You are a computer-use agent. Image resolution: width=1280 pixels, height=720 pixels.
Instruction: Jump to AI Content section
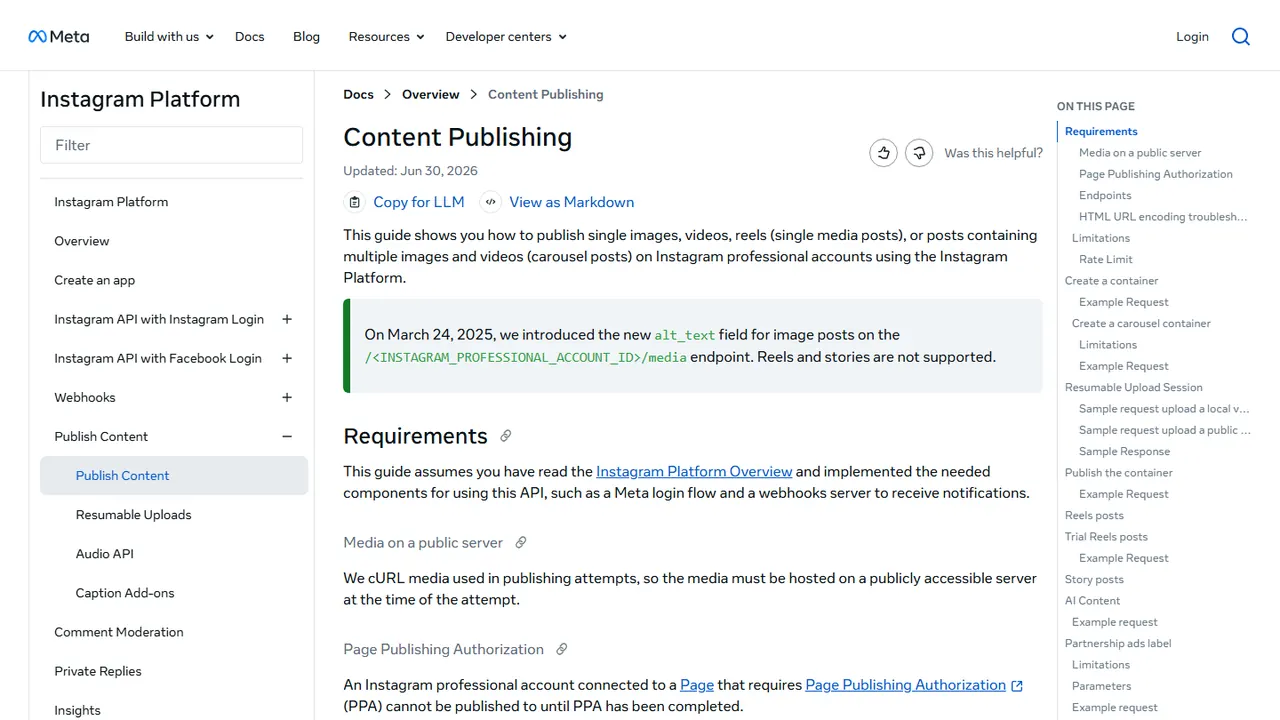click(1092, 601)
